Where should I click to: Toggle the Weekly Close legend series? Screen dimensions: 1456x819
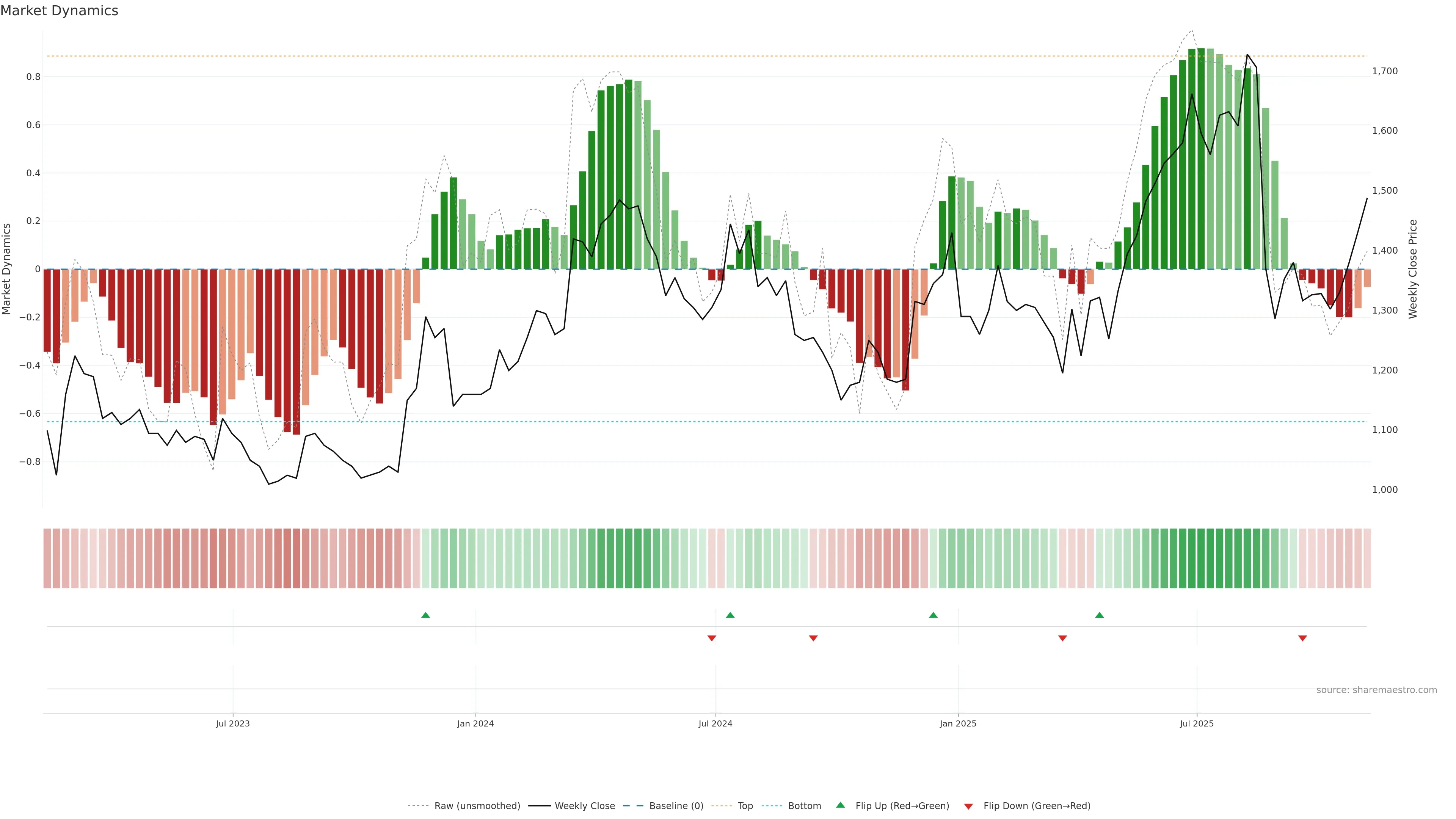pos(584,806)
